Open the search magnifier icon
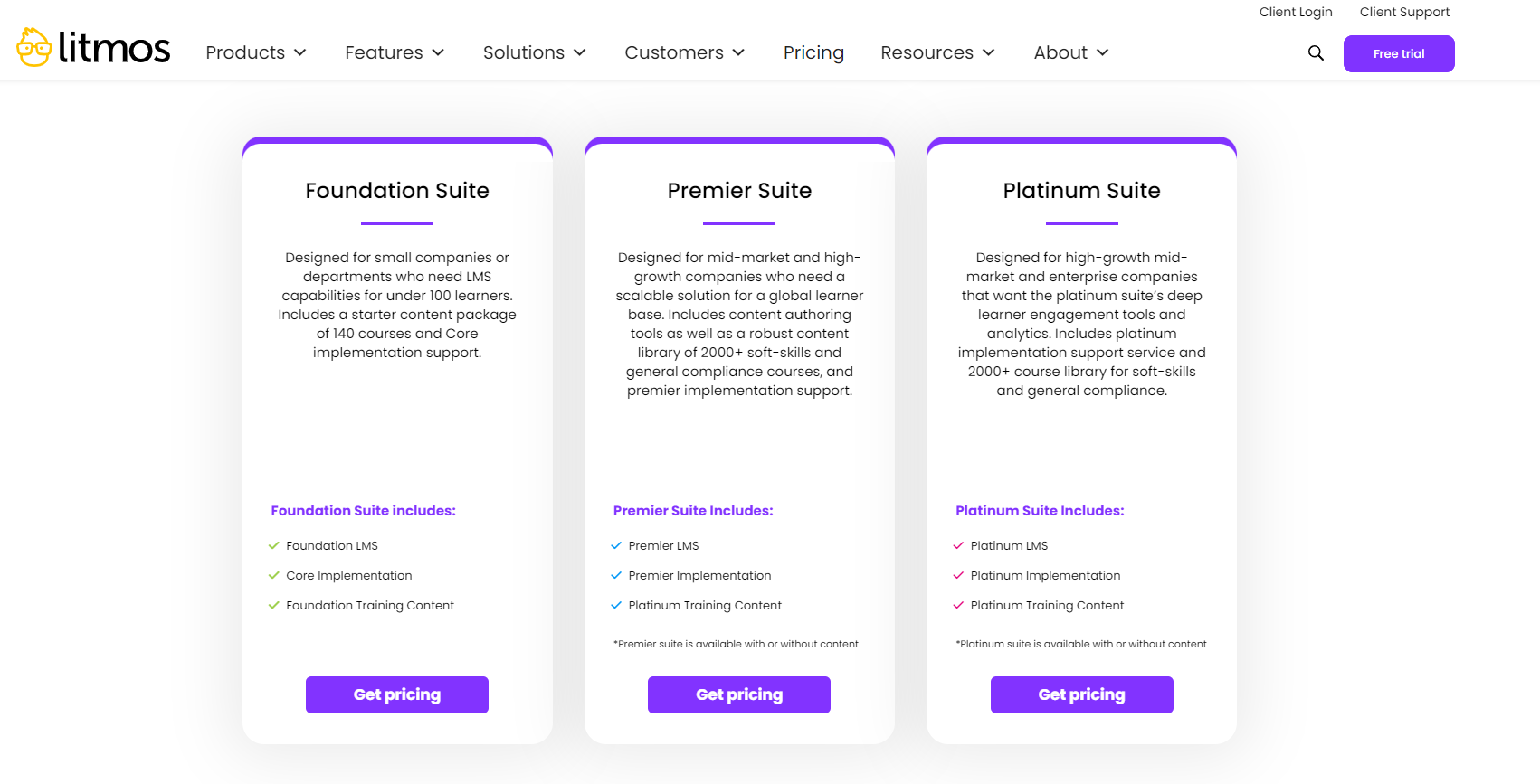This screenshot has width=1540, height=784. tap(1316, 53)
